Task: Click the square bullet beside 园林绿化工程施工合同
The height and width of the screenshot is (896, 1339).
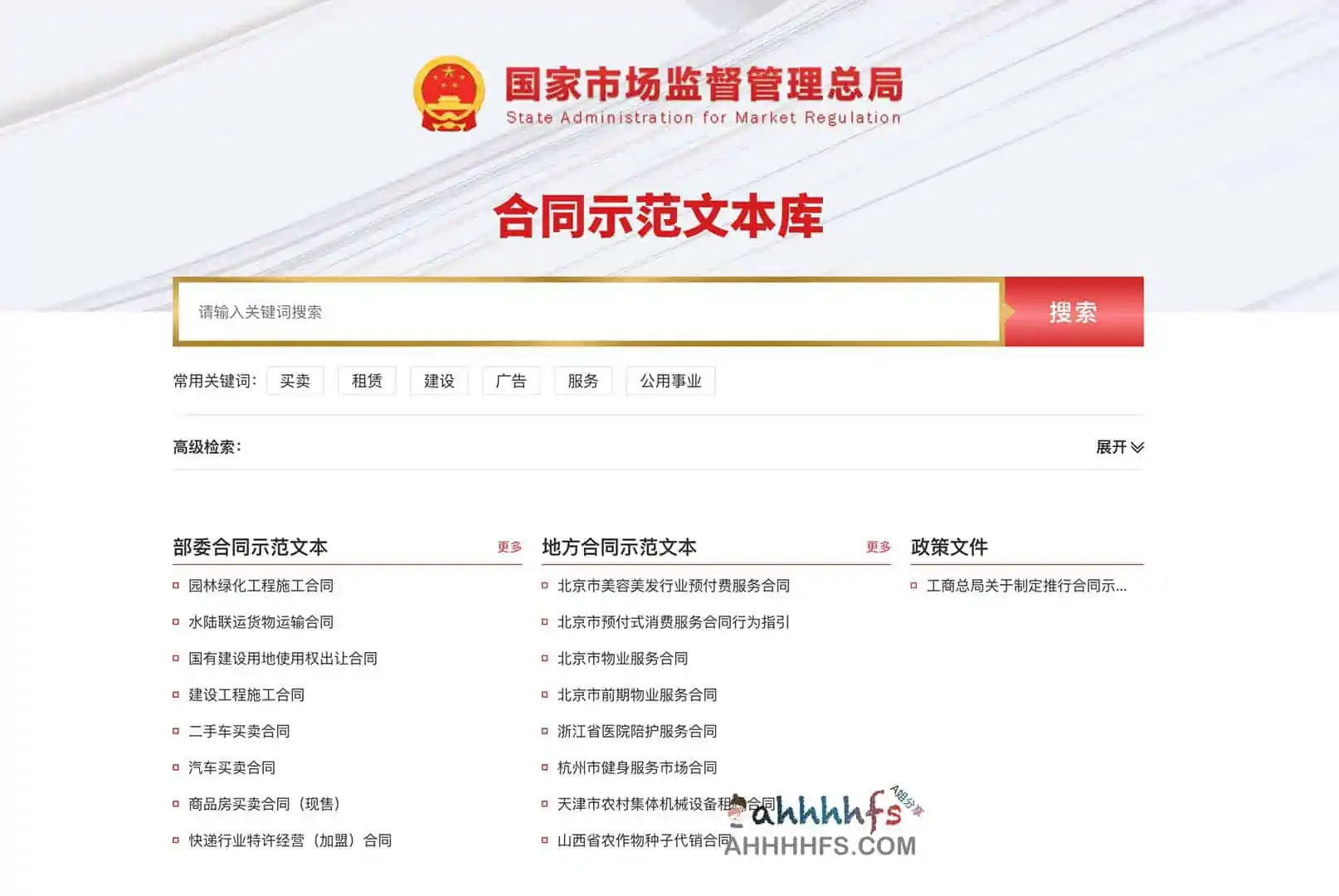Action: [174, 585]
